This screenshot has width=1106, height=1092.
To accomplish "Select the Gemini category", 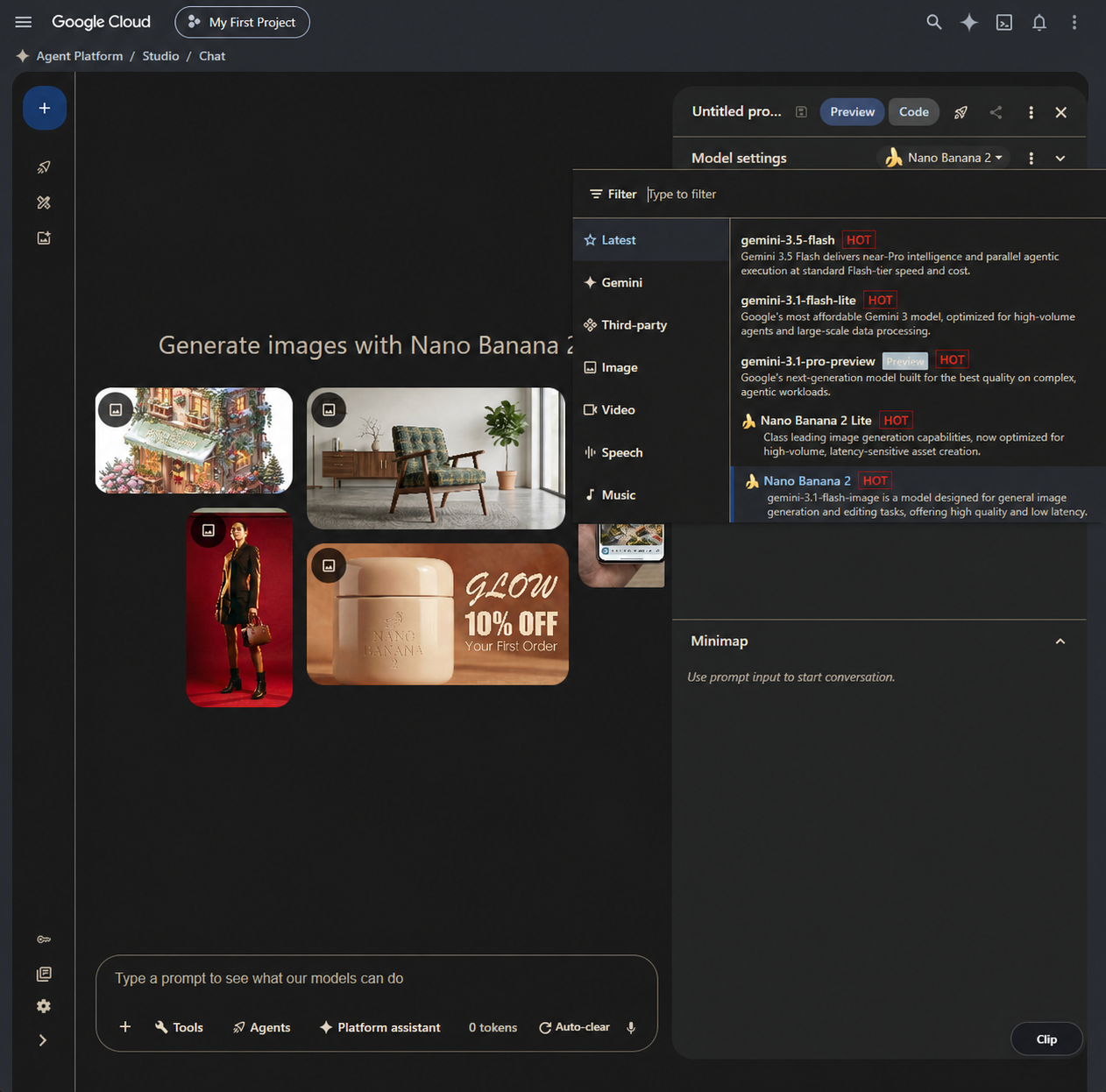I will [651, 282].
